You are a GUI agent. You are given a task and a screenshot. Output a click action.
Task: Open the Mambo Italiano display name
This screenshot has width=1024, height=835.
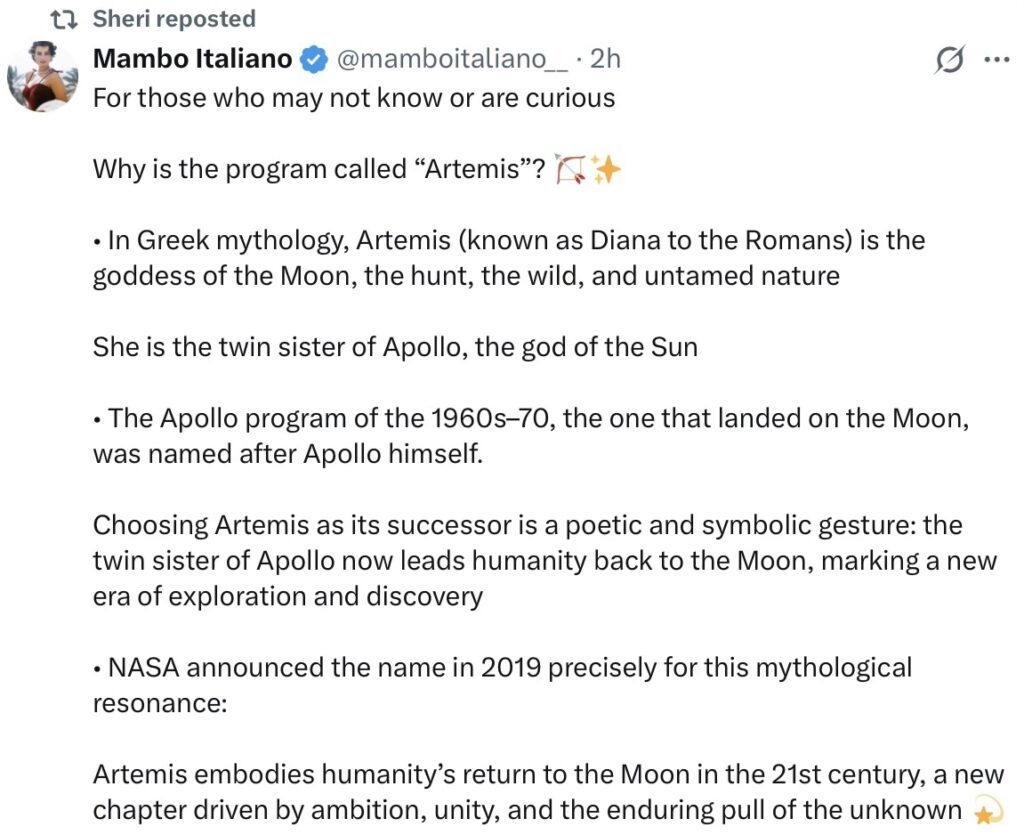pos(193,59)
